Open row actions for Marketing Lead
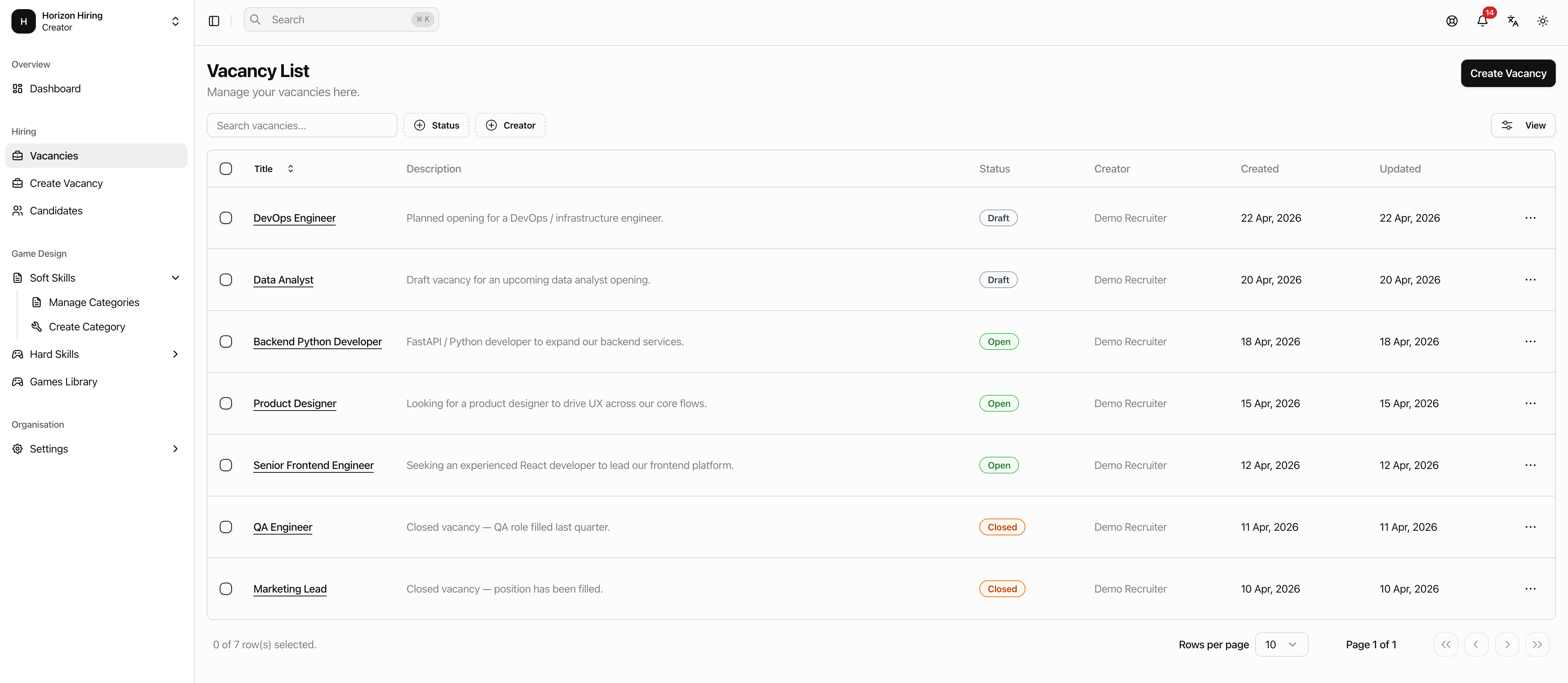Screen dimensions: 1568x683 [1530, 589]
